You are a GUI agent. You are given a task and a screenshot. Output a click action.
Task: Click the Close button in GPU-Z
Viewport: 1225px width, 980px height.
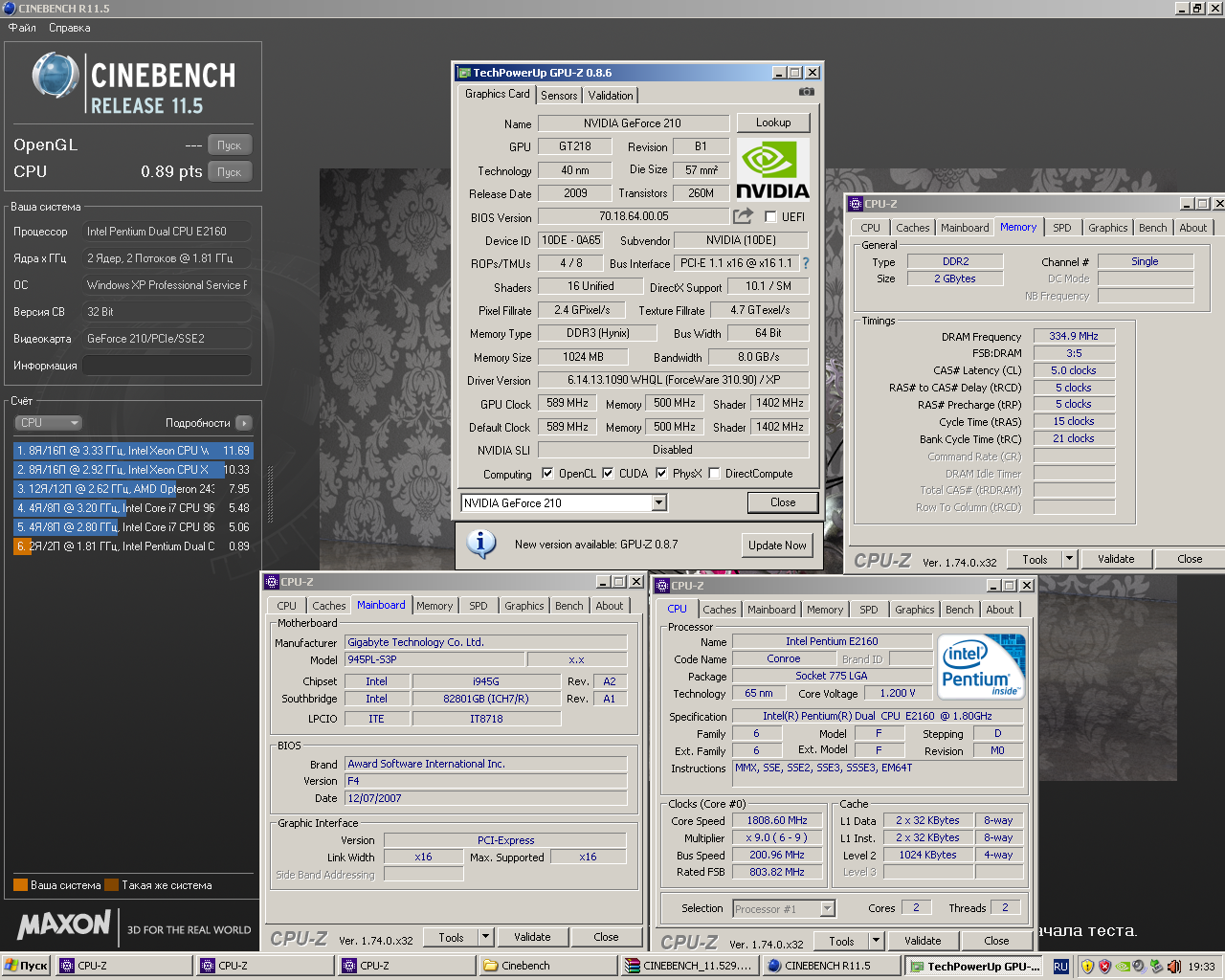pyautogui.click(x=783, y=502)
